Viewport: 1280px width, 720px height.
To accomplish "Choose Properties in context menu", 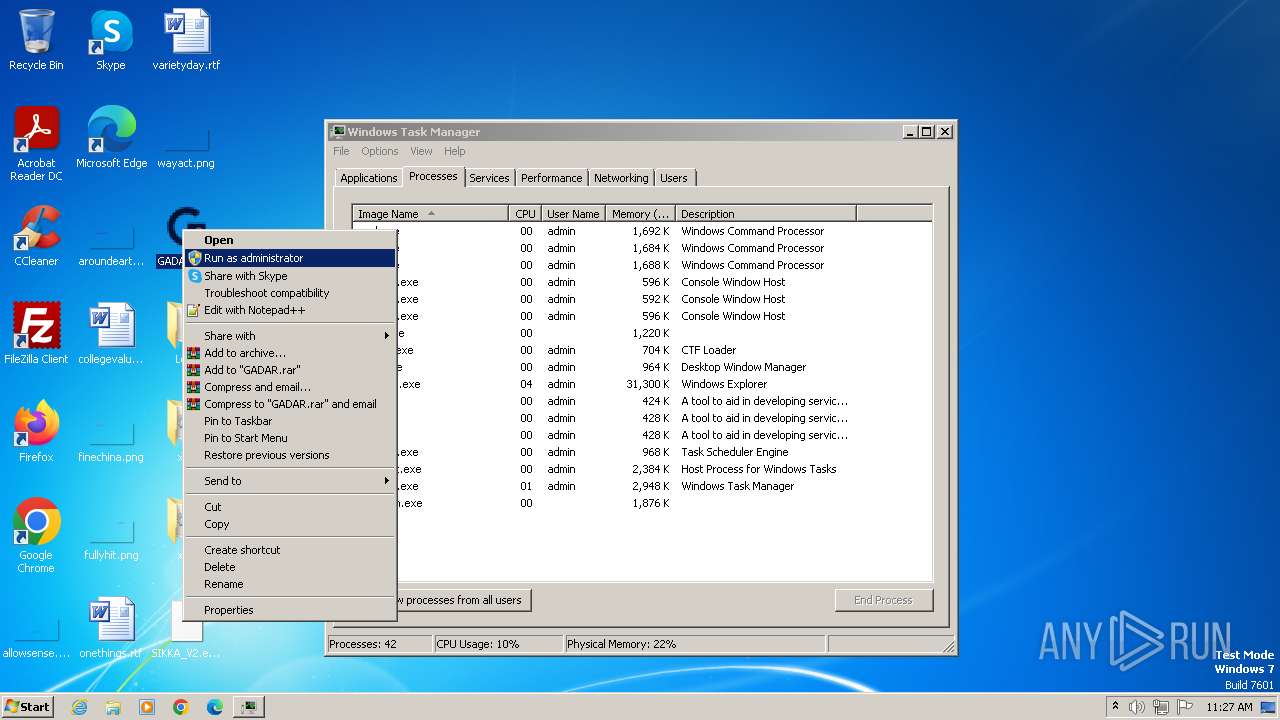I will [x=290, y=610].
